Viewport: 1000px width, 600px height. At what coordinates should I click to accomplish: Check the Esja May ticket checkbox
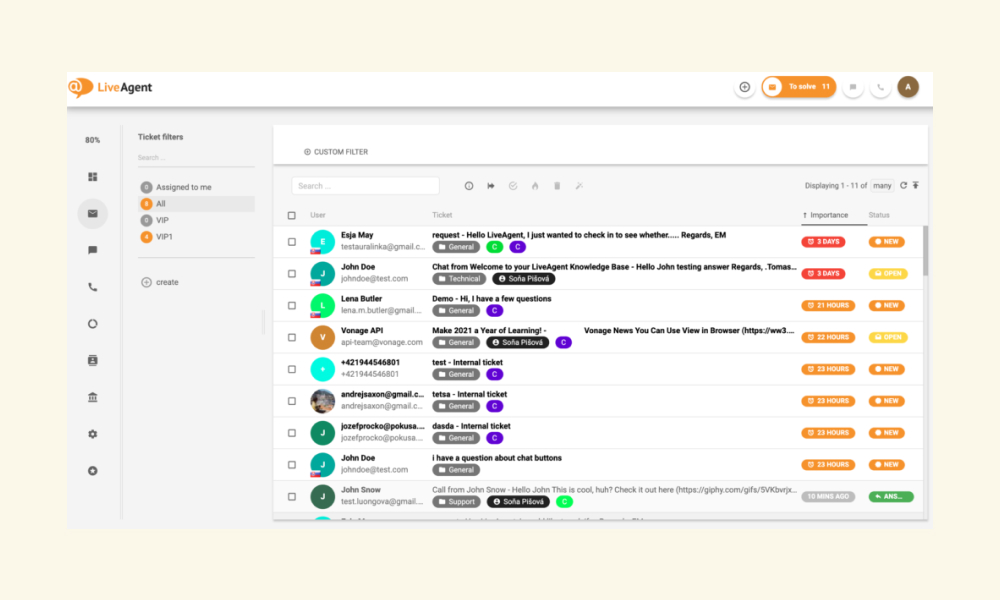pos(291,242)
